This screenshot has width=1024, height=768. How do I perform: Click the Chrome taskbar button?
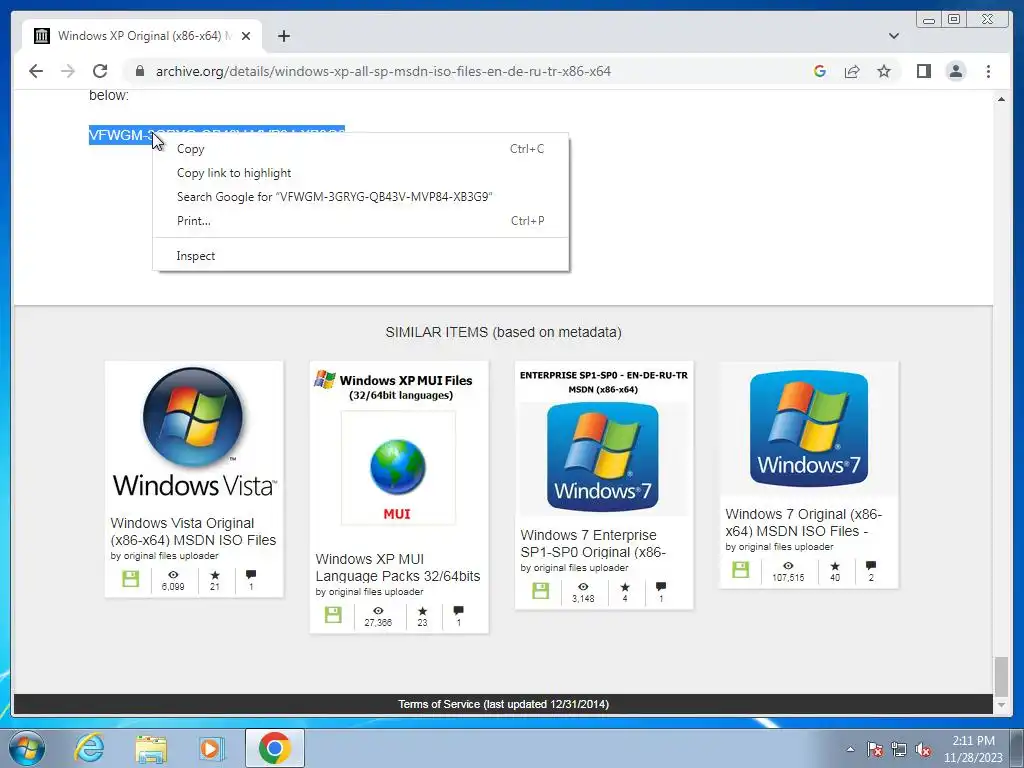point(274,748)
